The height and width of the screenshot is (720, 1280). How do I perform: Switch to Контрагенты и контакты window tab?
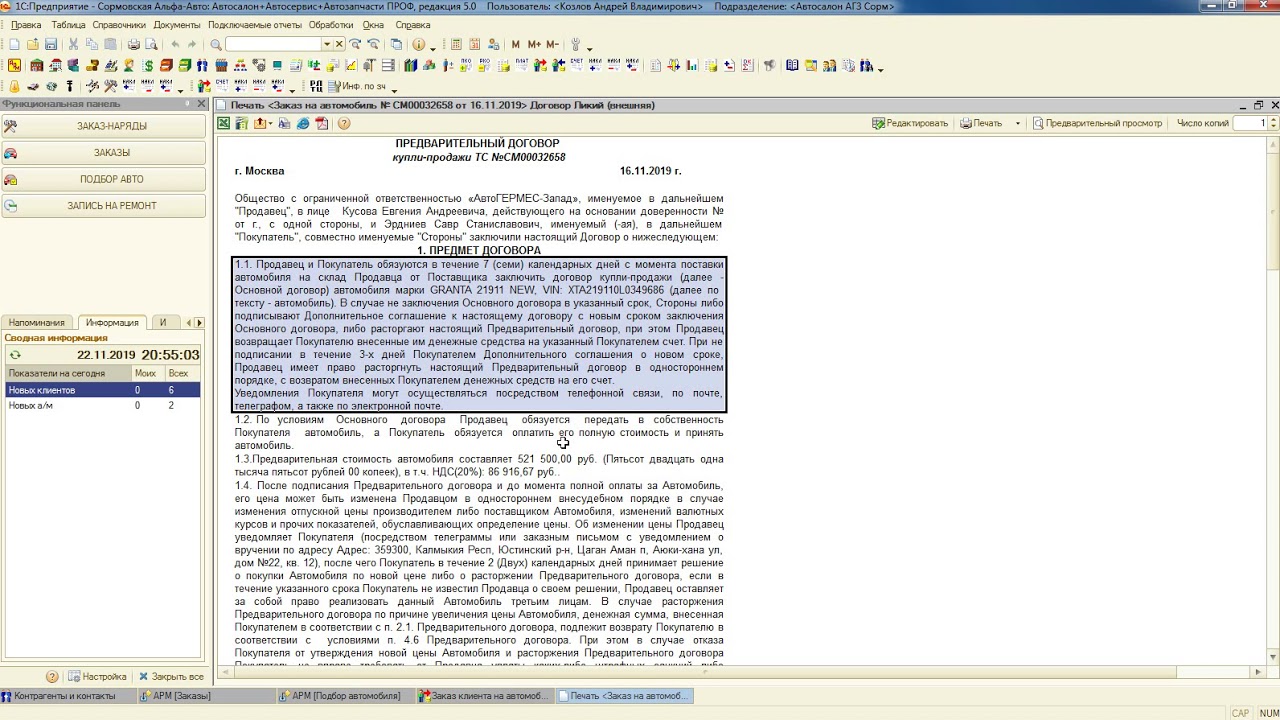point(68,696)
